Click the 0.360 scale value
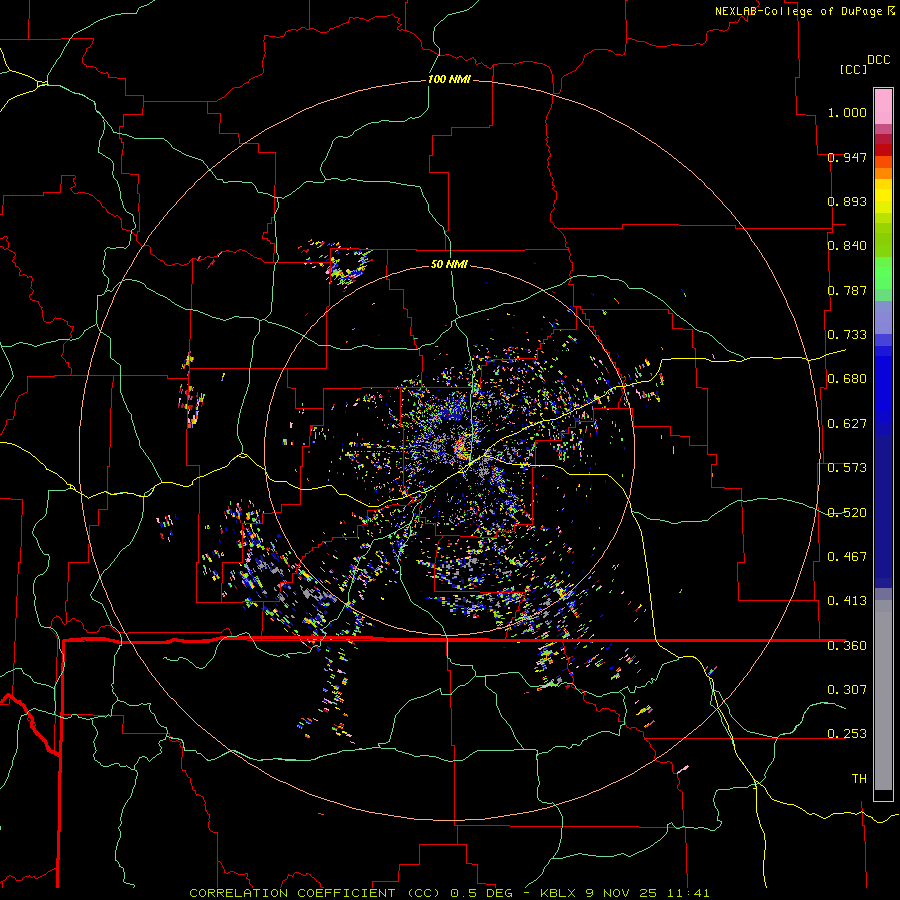The width and height of the screenshot is (900, 900). 847,646
